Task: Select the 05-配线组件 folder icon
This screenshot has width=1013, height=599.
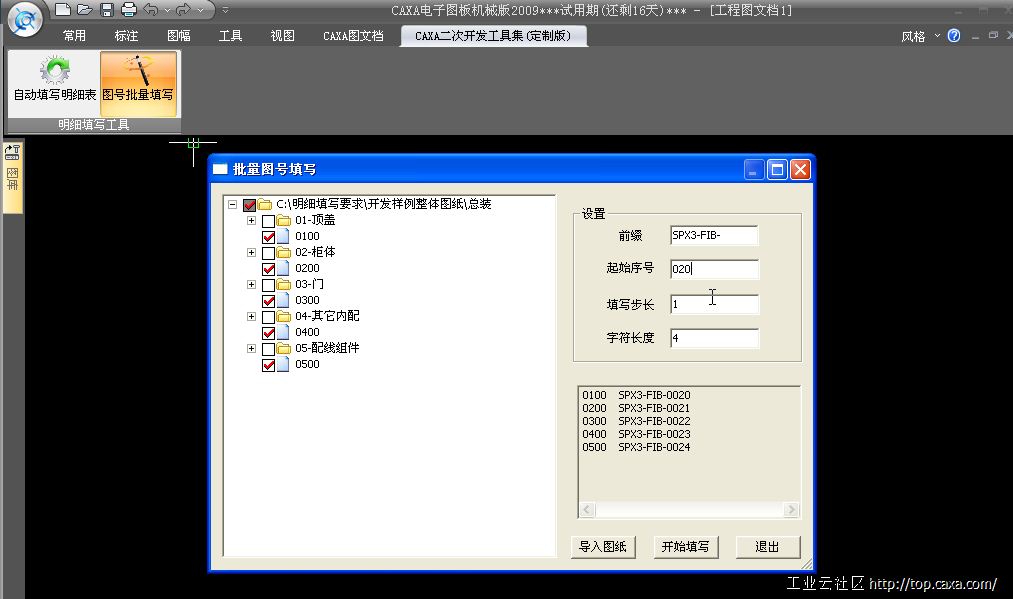Action: 284,348
